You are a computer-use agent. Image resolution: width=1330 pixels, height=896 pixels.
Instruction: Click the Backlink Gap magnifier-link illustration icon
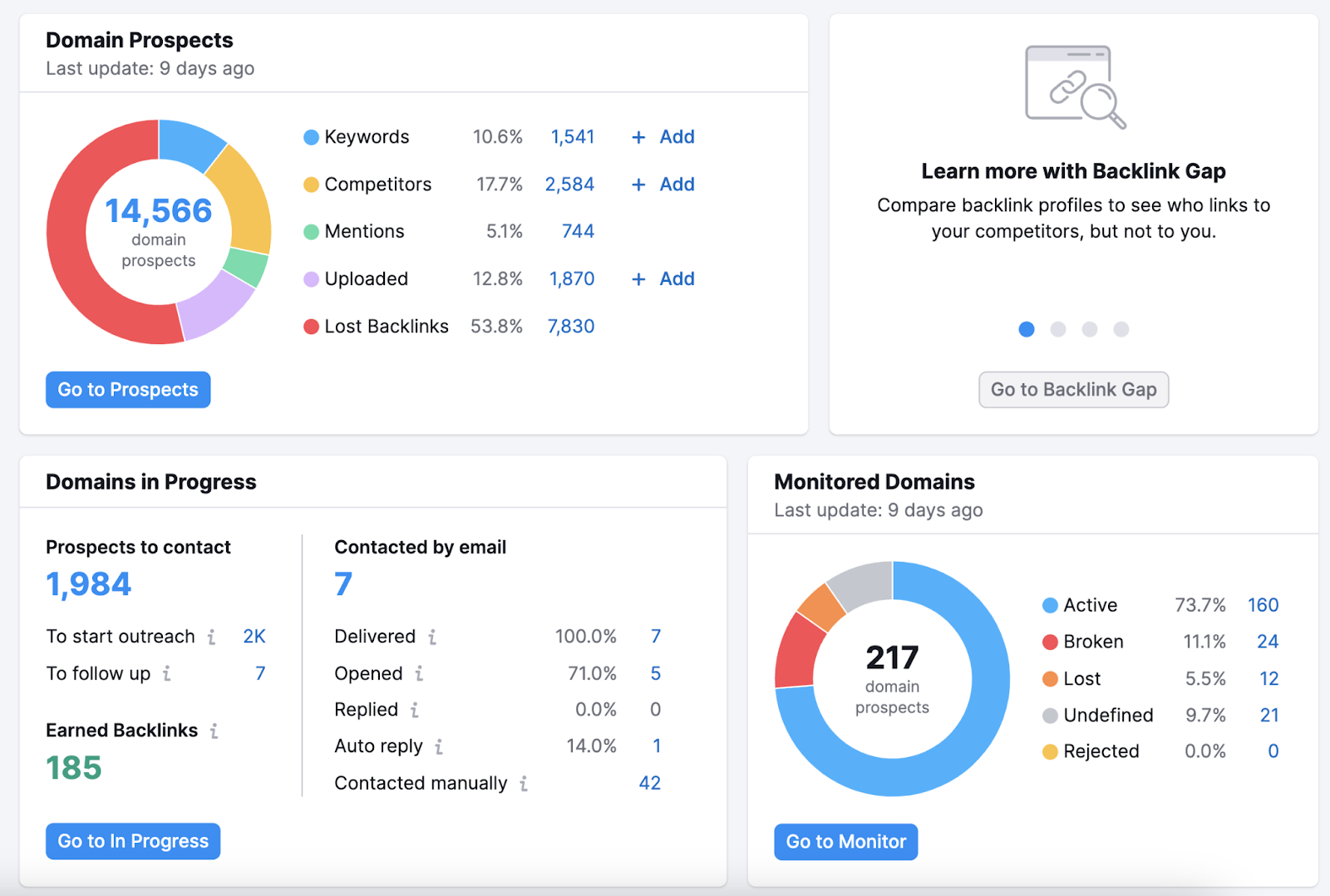(1074, 86)
